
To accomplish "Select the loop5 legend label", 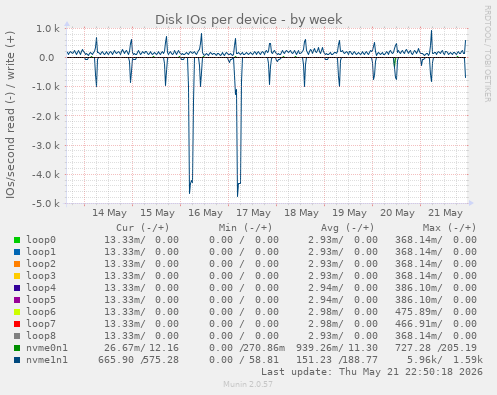I will pos(41,300).
